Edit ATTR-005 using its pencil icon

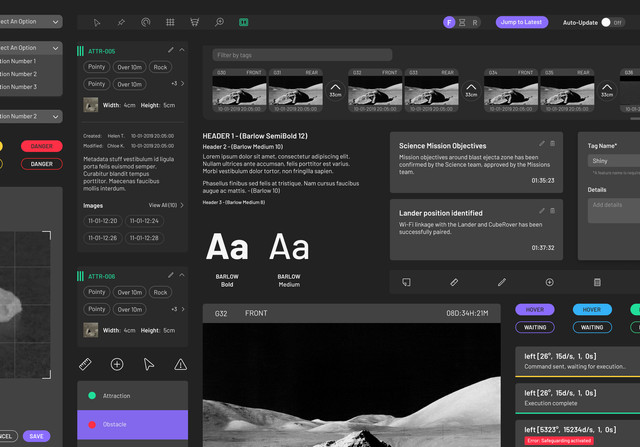171,50
